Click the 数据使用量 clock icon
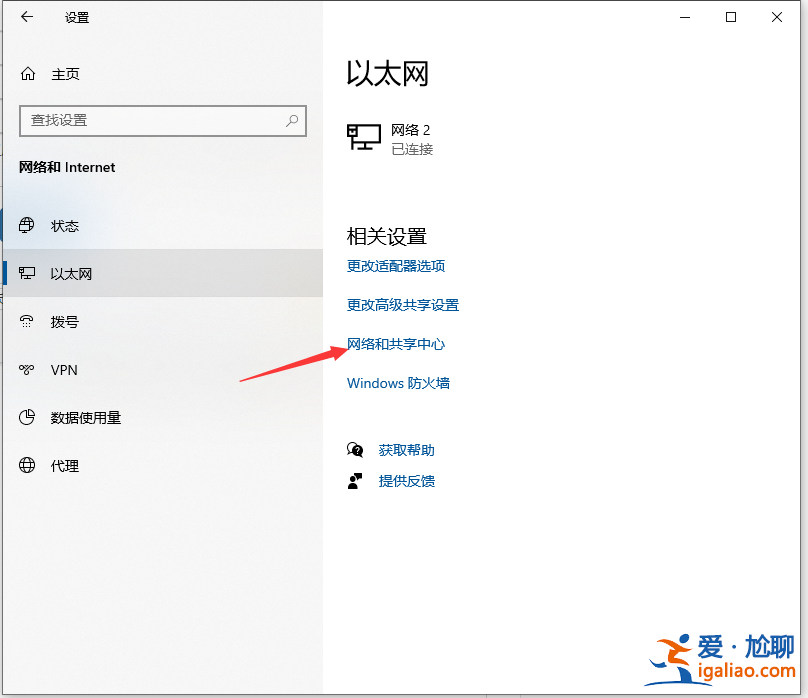The image size is (808, 698). [x=29, y=417]
